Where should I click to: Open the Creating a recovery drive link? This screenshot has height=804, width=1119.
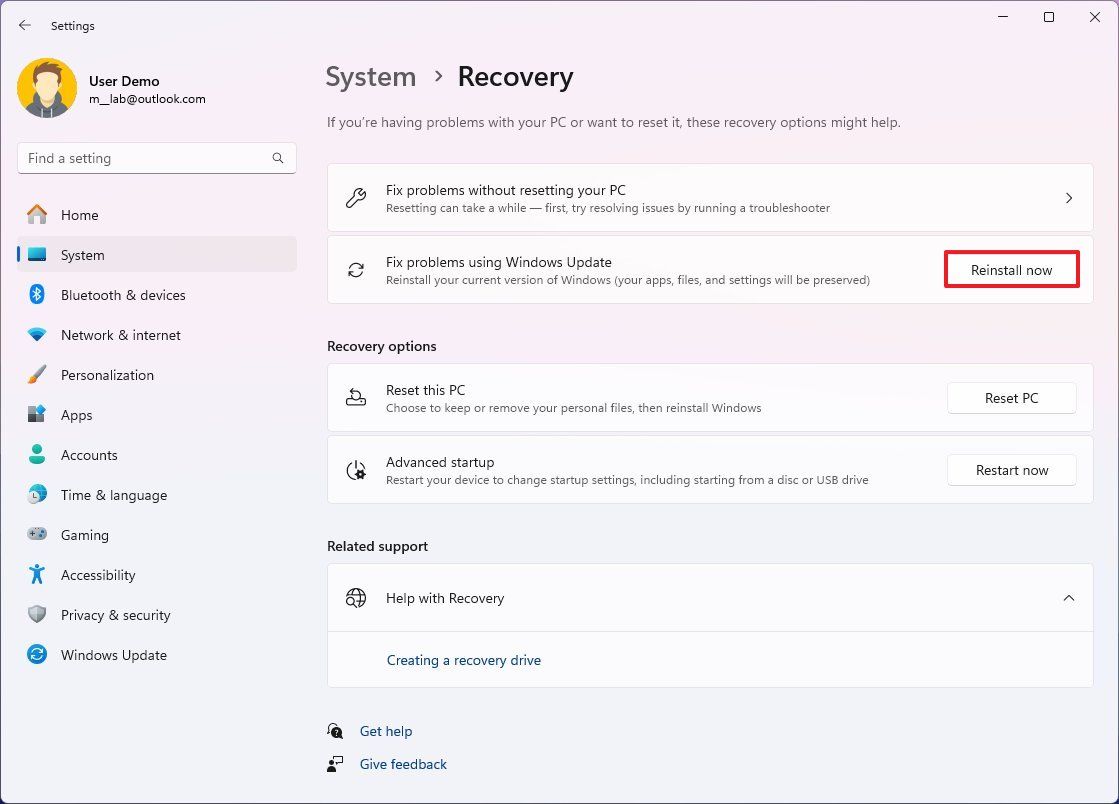[x=464, y=660]
